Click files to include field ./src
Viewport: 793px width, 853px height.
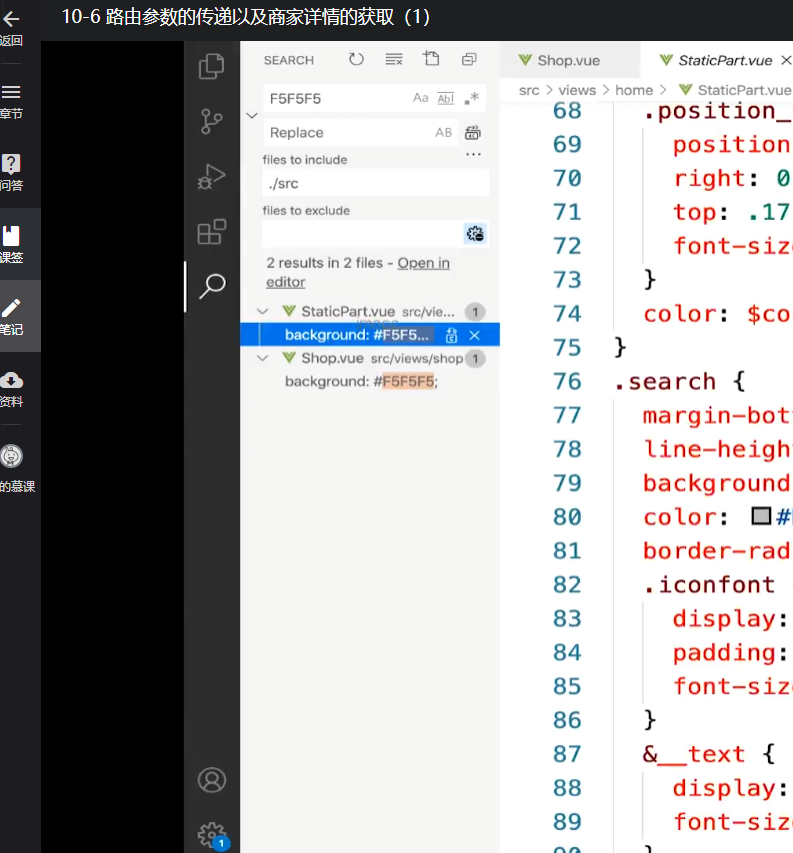[x=375, y=183]
